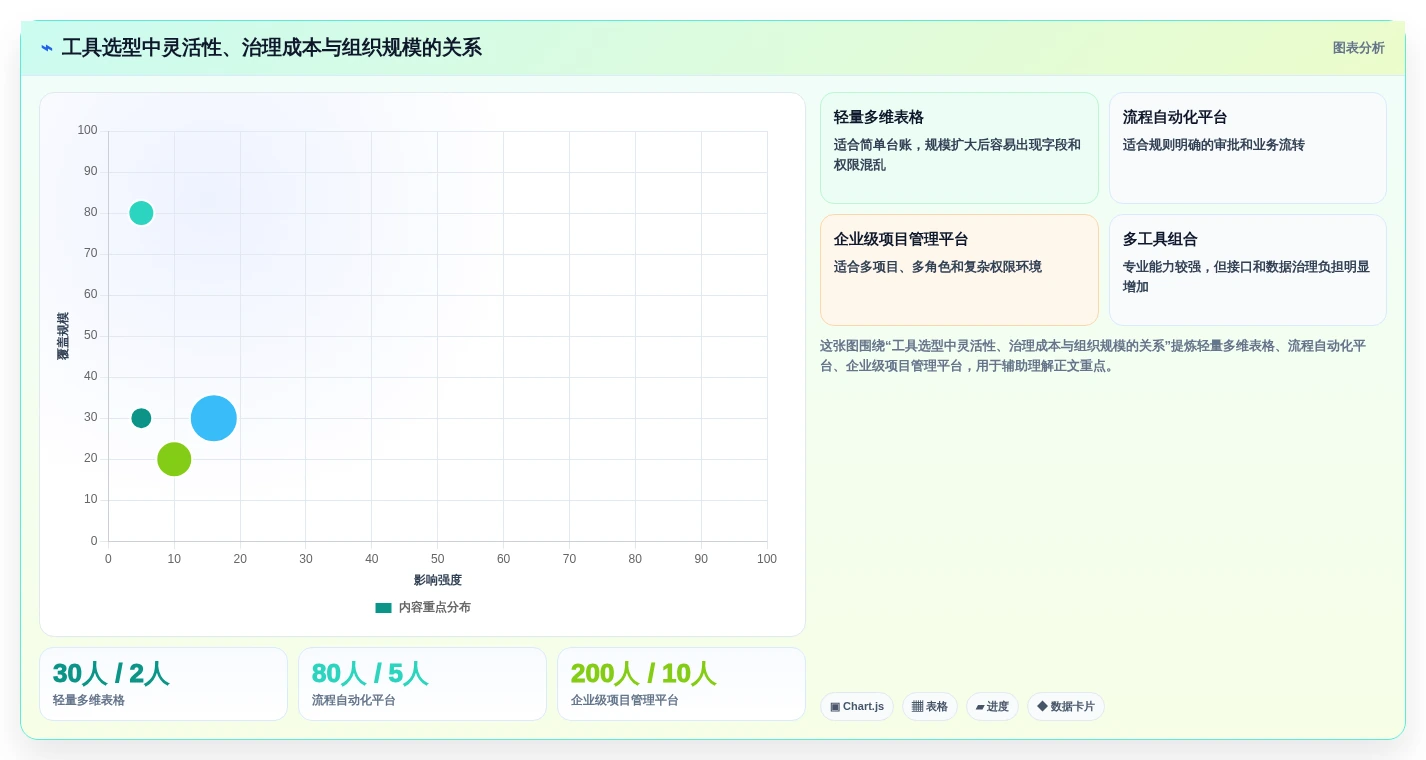
Task: Click the lightning icon beside the title
Action: point(47,48)
